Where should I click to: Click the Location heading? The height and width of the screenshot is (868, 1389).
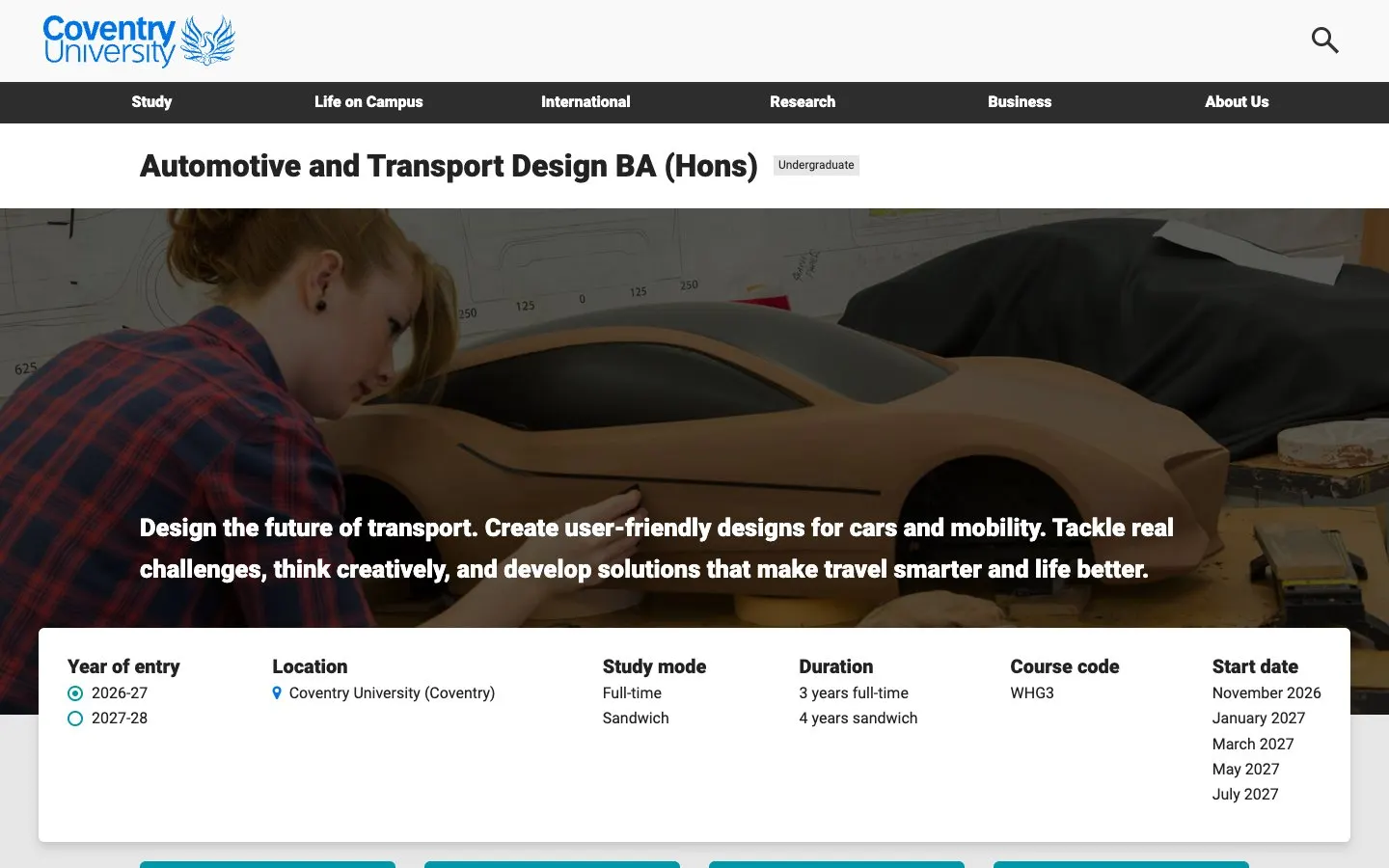(x=310, y=666)
